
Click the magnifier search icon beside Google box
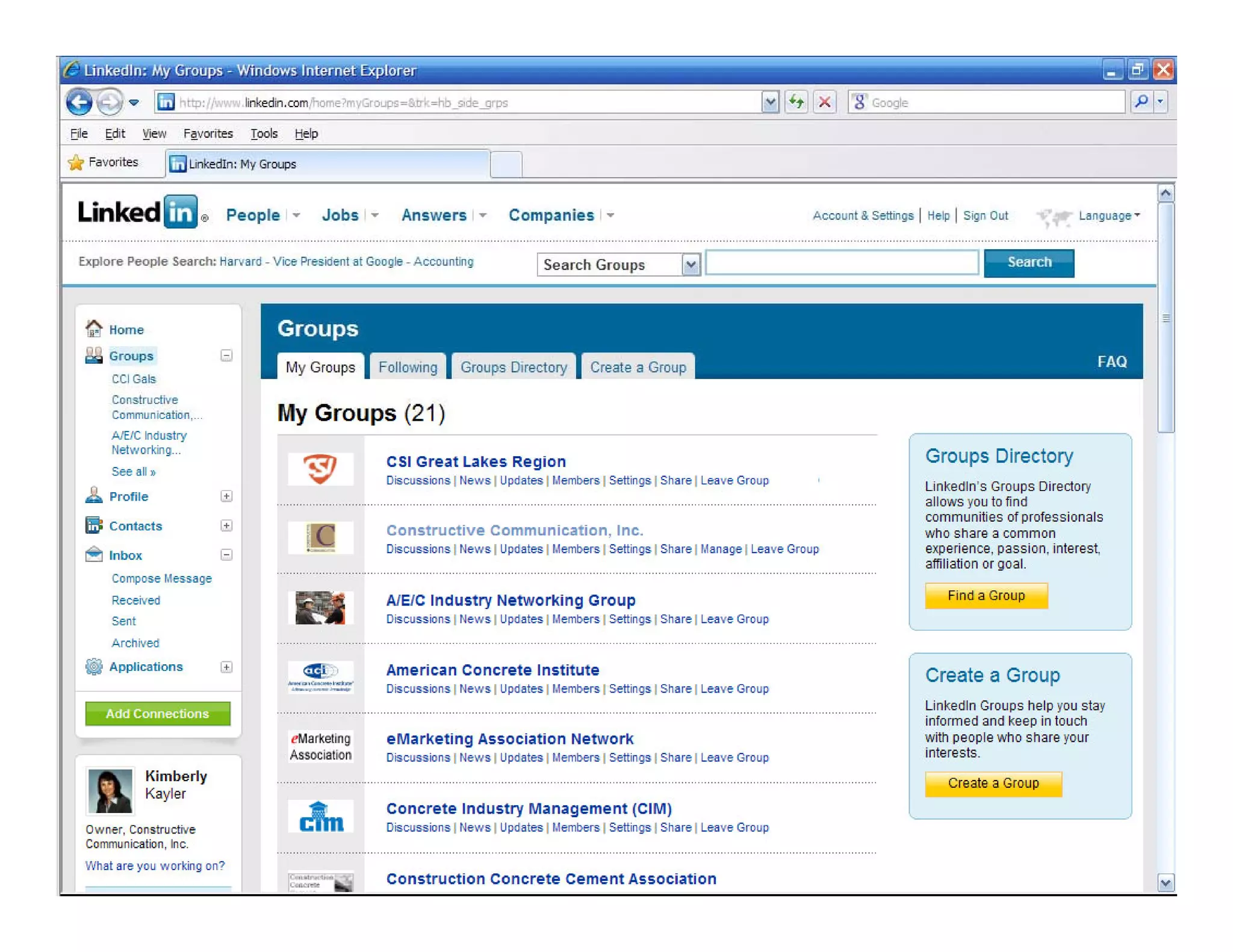pyautogui.click(x=1140, y=102)
